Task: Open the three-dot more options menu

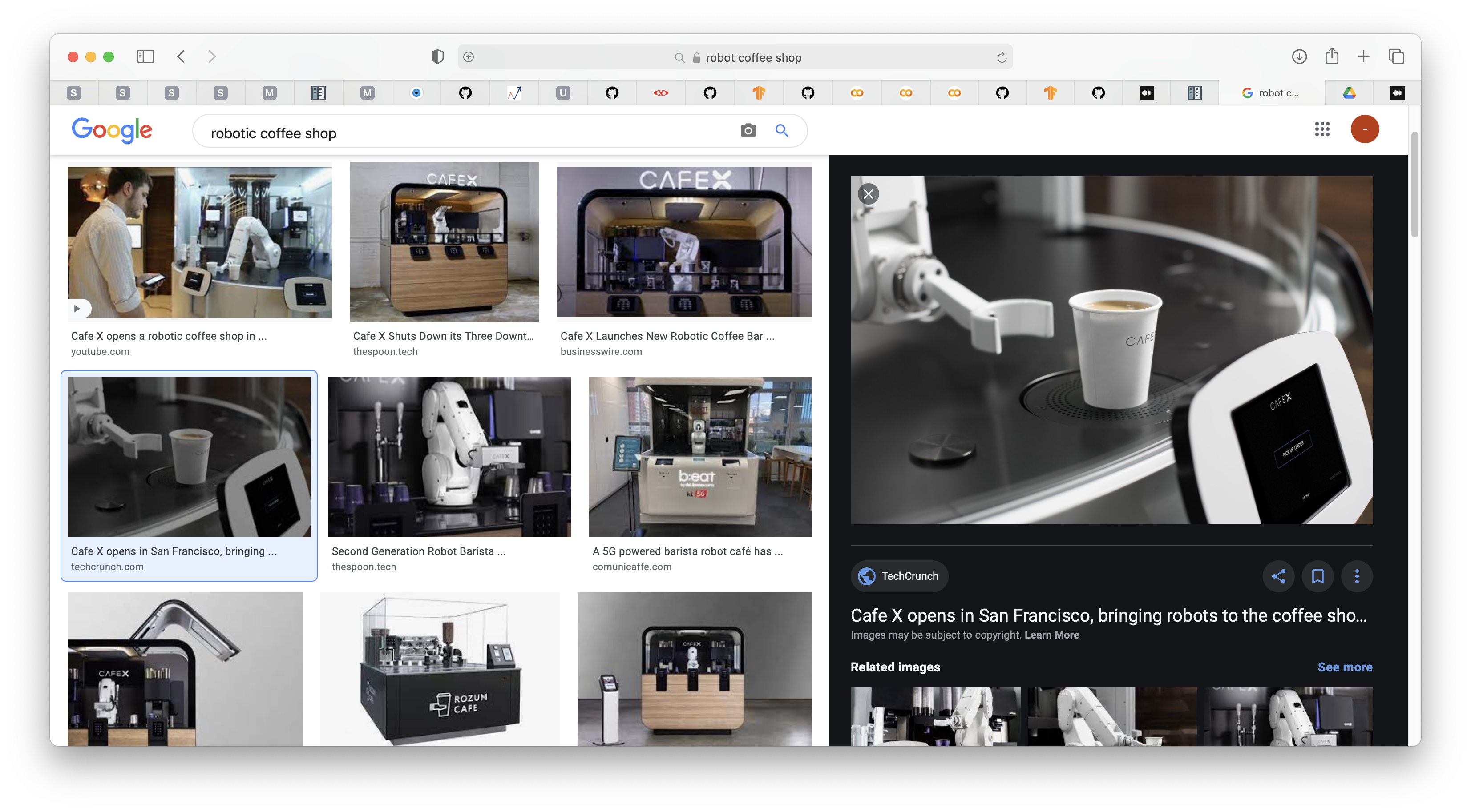Action: point(1357,576)
